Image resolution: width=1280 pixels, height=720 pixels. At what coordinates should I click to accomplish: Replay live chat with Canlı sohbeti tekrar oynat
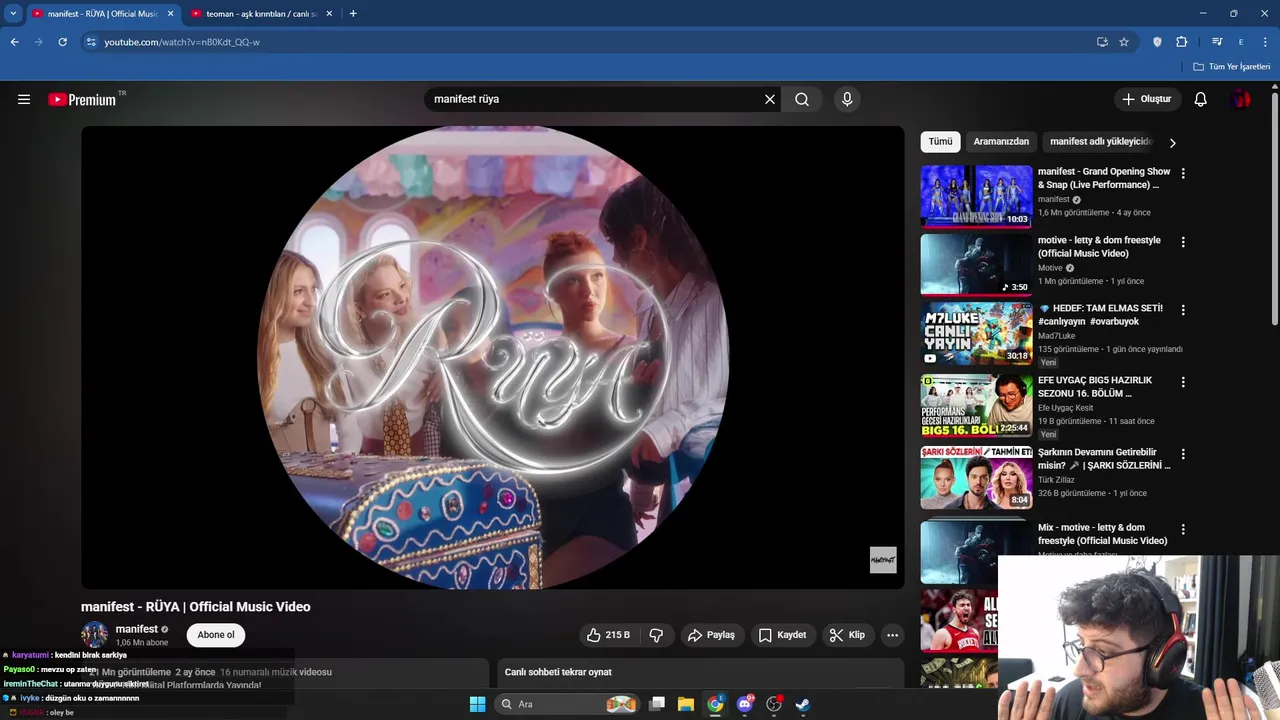558,672
